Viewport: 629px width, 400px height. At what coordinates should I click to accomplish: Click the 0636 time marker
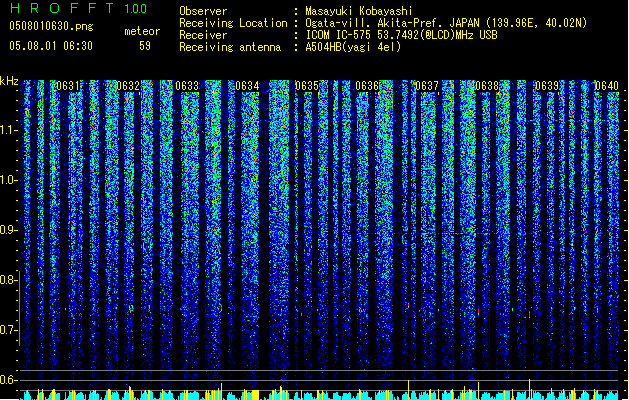(x=367, y=86)
